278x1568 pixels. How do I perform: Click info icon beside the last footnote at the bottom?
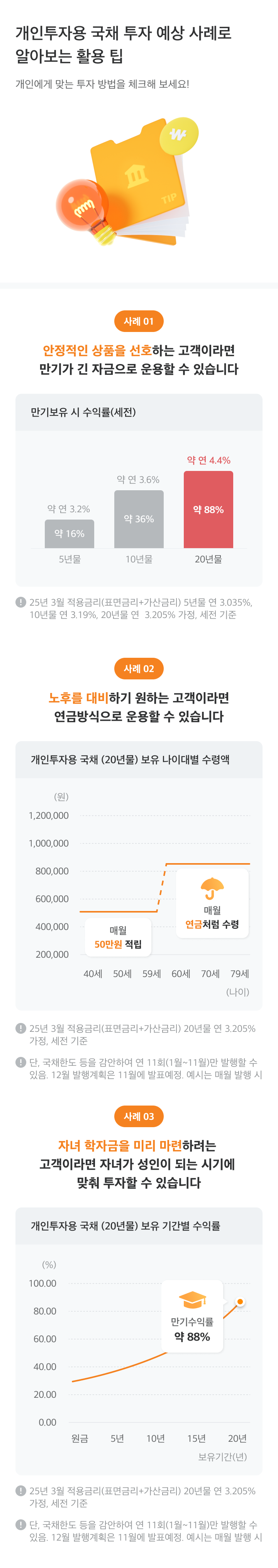point(21,1525)
